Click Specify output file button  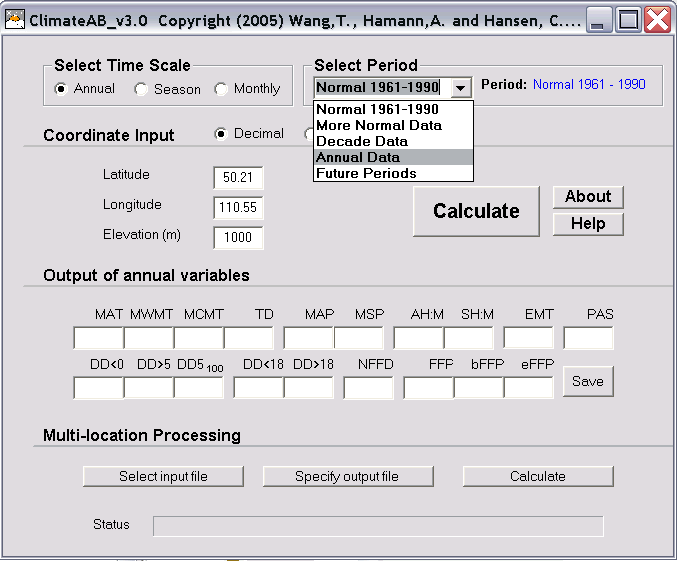point(348,476)
